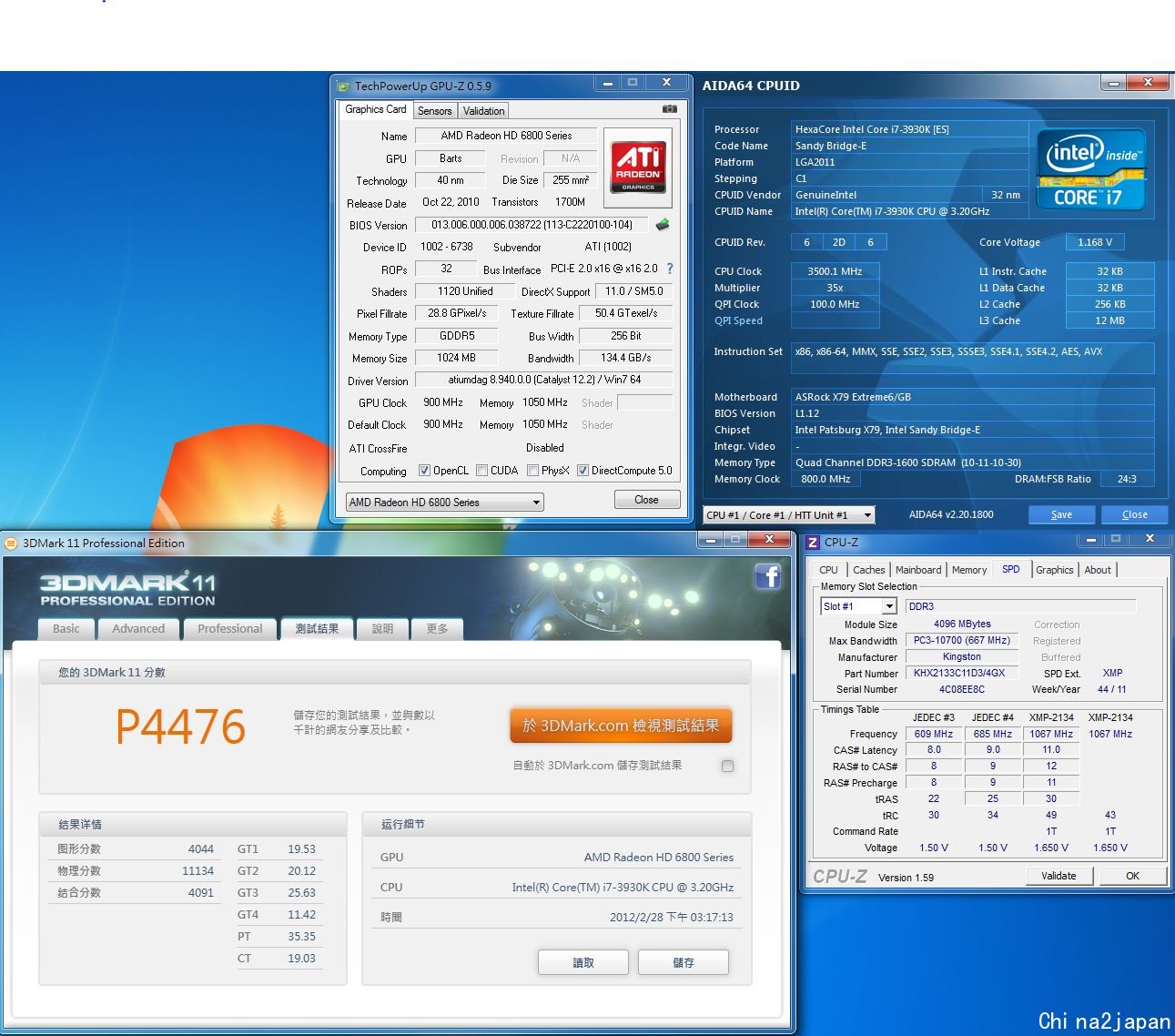Click the GPU Name field in GPU-Z

coord(506,136)
